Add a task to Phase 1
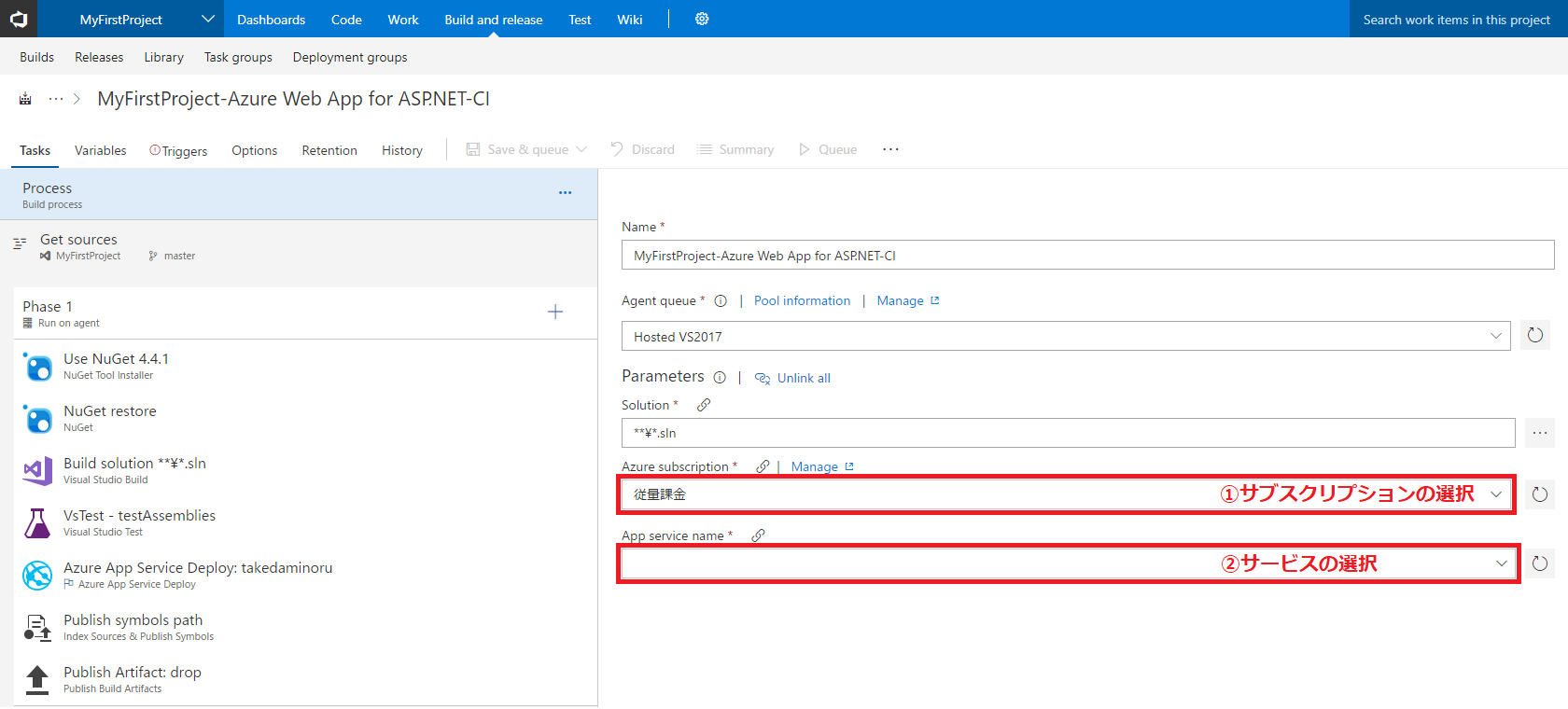Screen dimensions: 1568x709 pyautogui.click(x=555, y=312)
